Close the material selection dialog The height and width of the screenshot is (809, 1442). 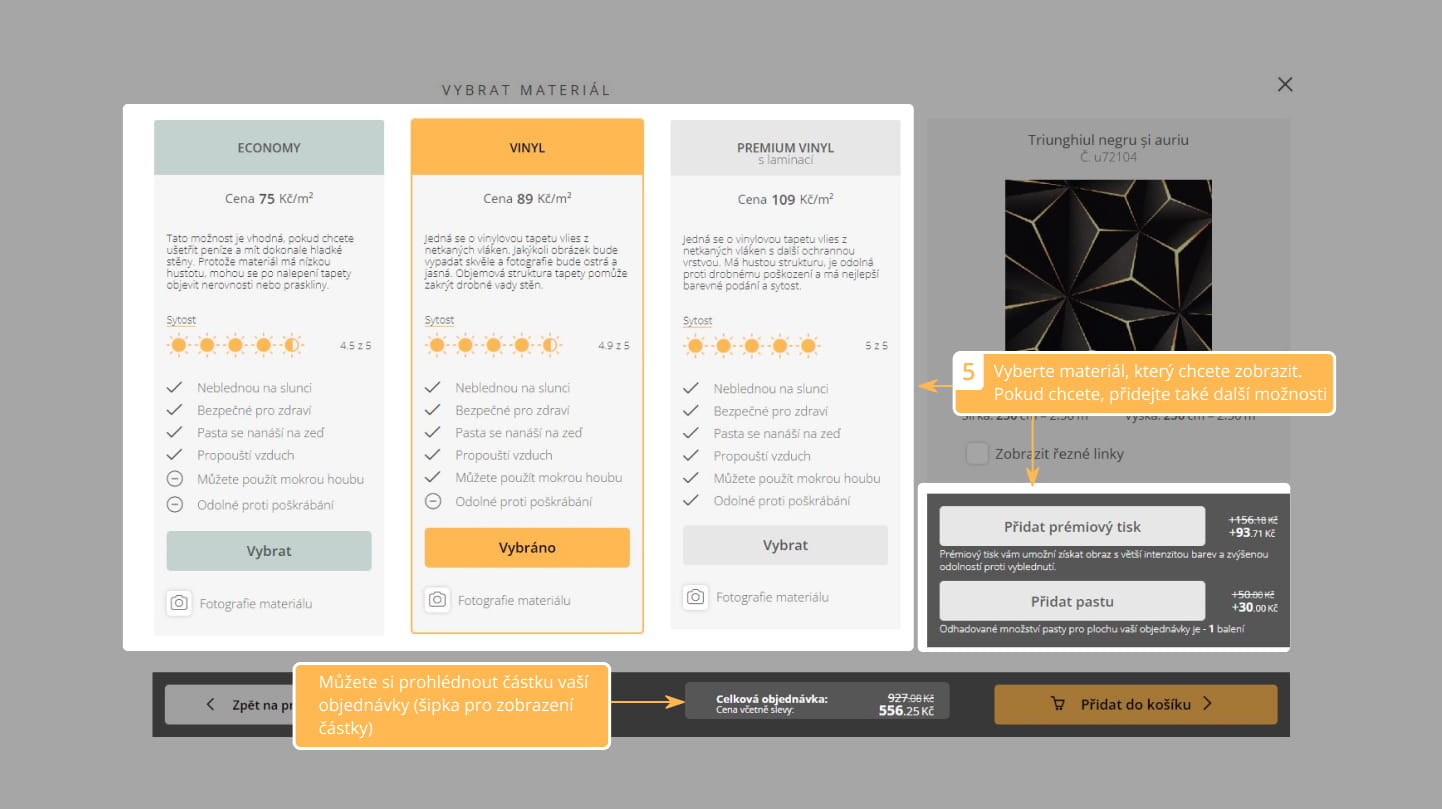(x=1285, y=85)
